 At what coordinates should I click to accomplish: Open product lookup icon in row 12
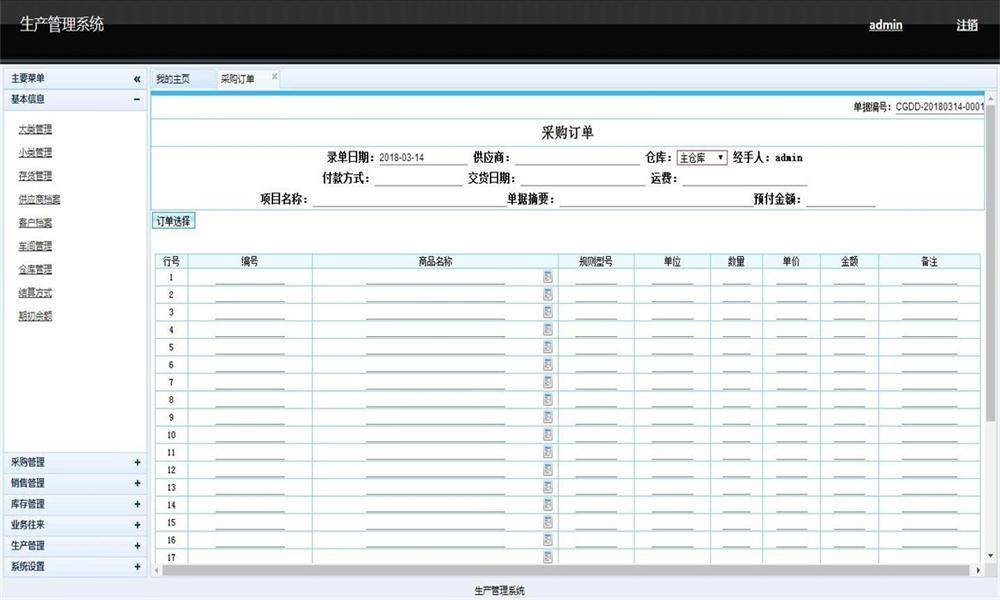click(547, 470)
